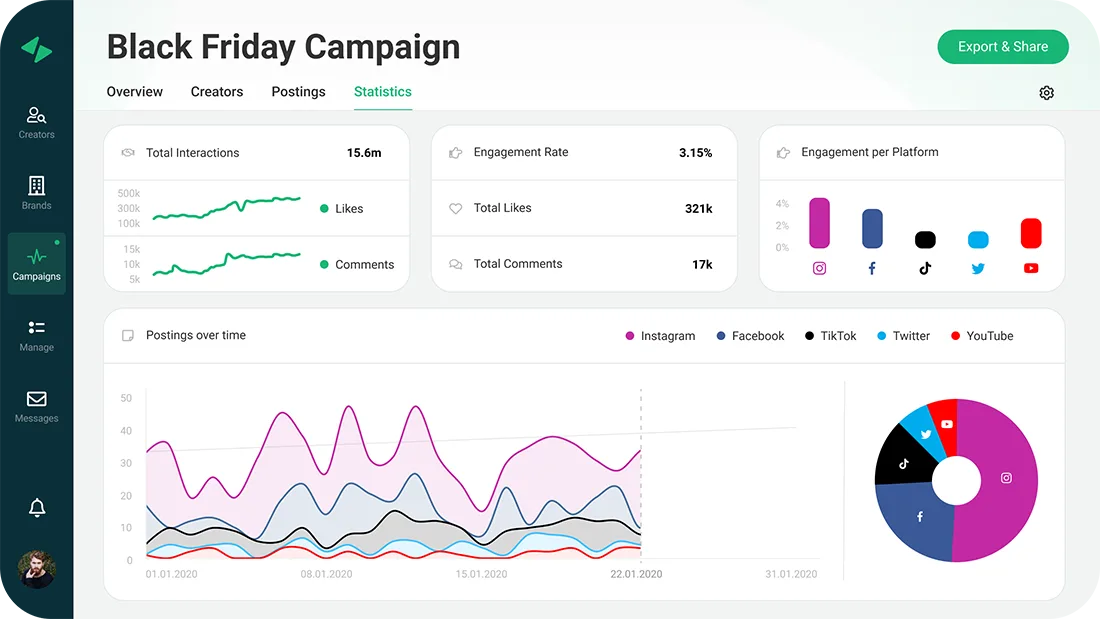Toggle the Instagram series in chart legend
This screenshot has height=619, width=1100.
[x=660, y=336]
